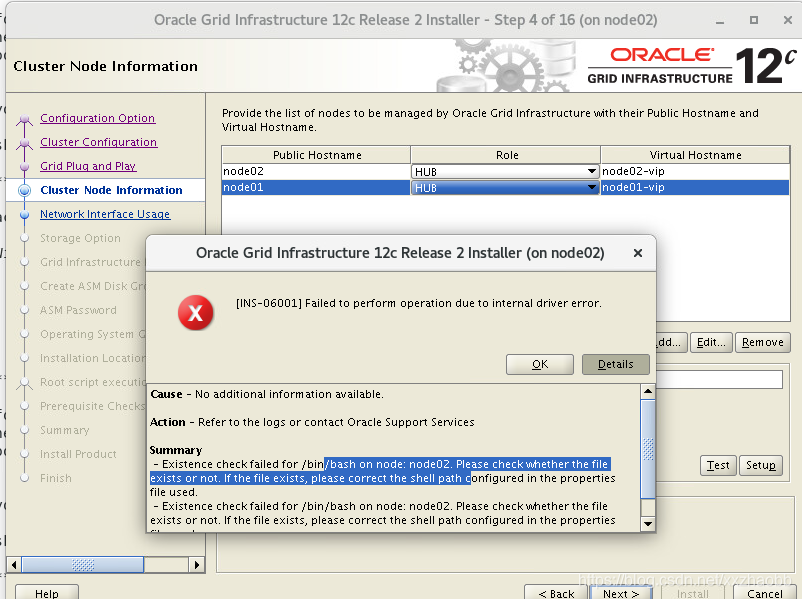Click the Summary step in sidebar
The width and height of the screenshot is (802, 599).
(64, 430)
